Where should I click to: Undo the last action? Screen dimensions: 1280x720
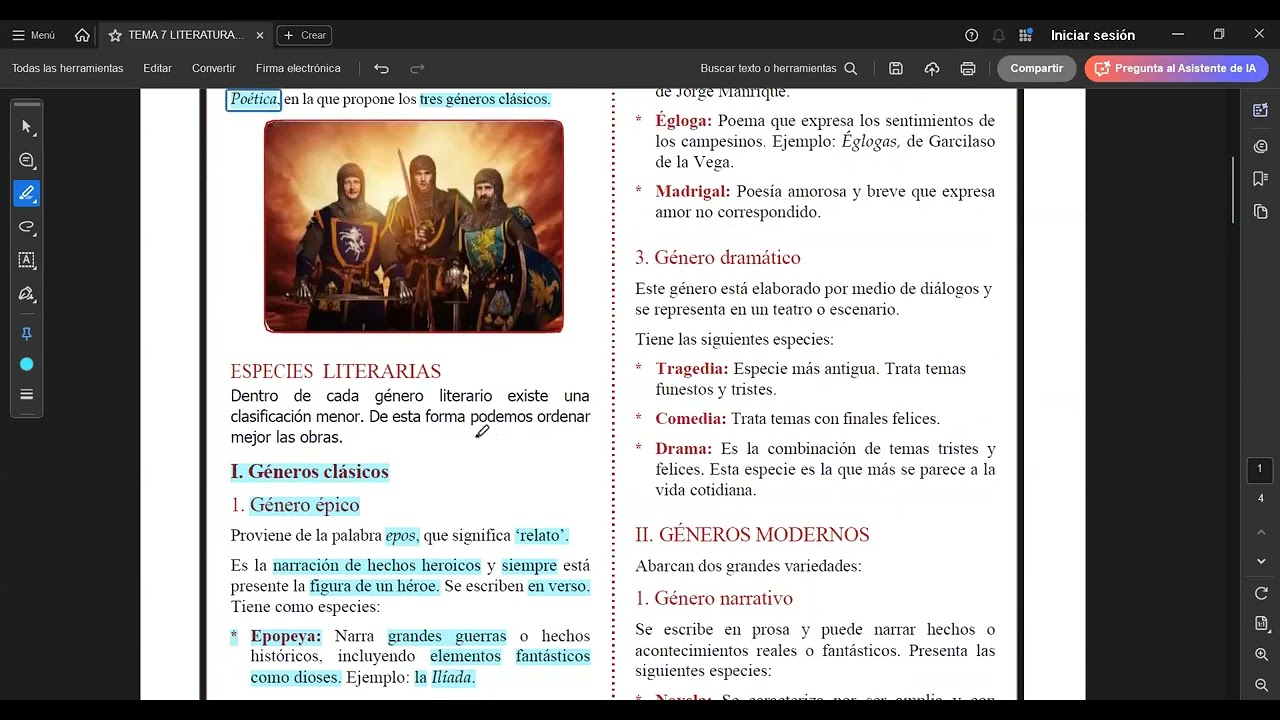click(381, 68)
